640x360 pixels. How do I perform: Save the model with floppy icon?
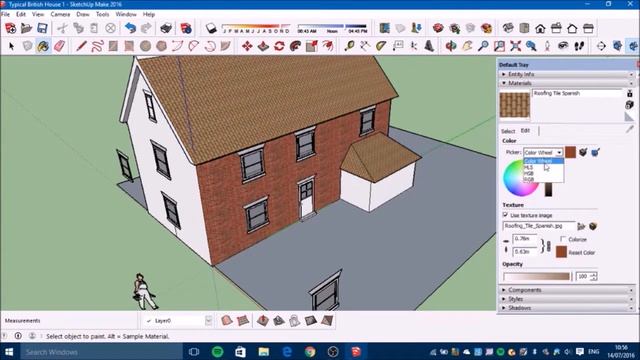pyautogui.click(x=42, y=28)
